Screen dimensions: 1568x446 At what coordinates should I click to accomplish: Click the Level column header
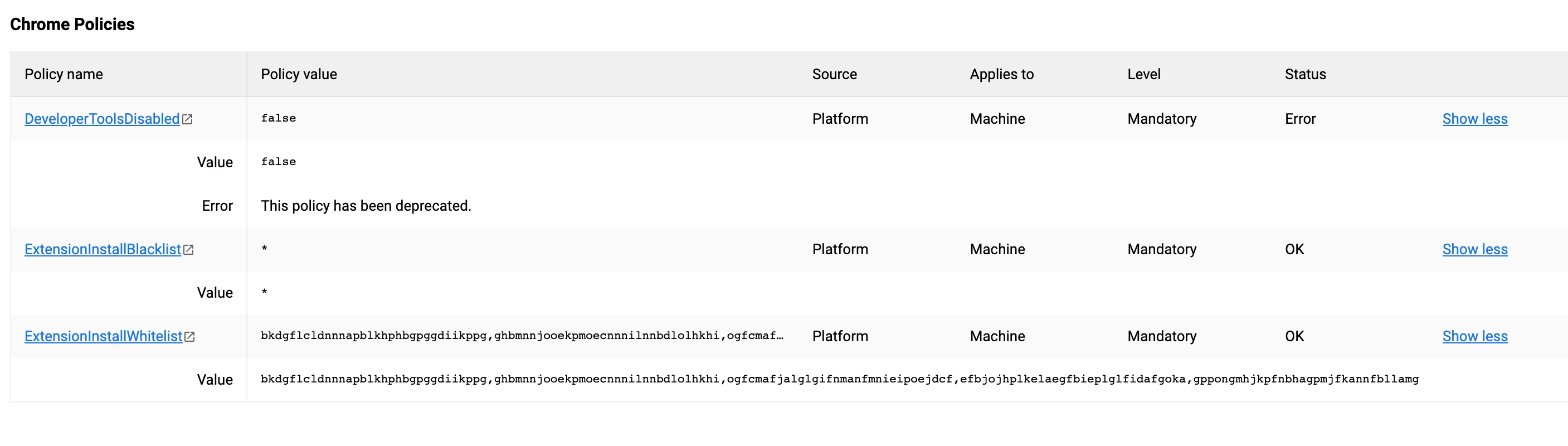click(x=1144, y=74)
